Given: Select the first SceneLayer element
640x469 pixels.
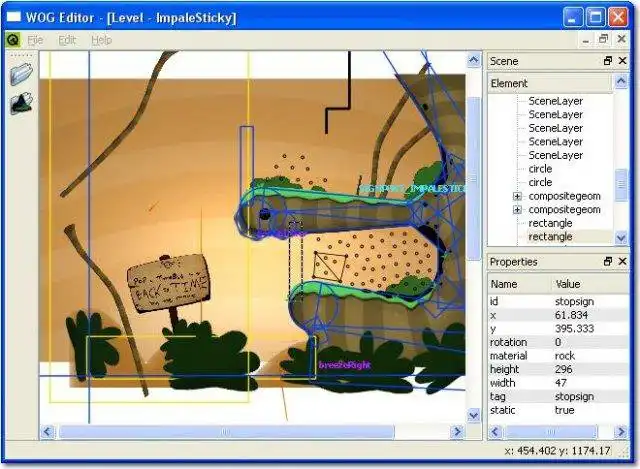Looking at the screenshot, I should (556, 101).
